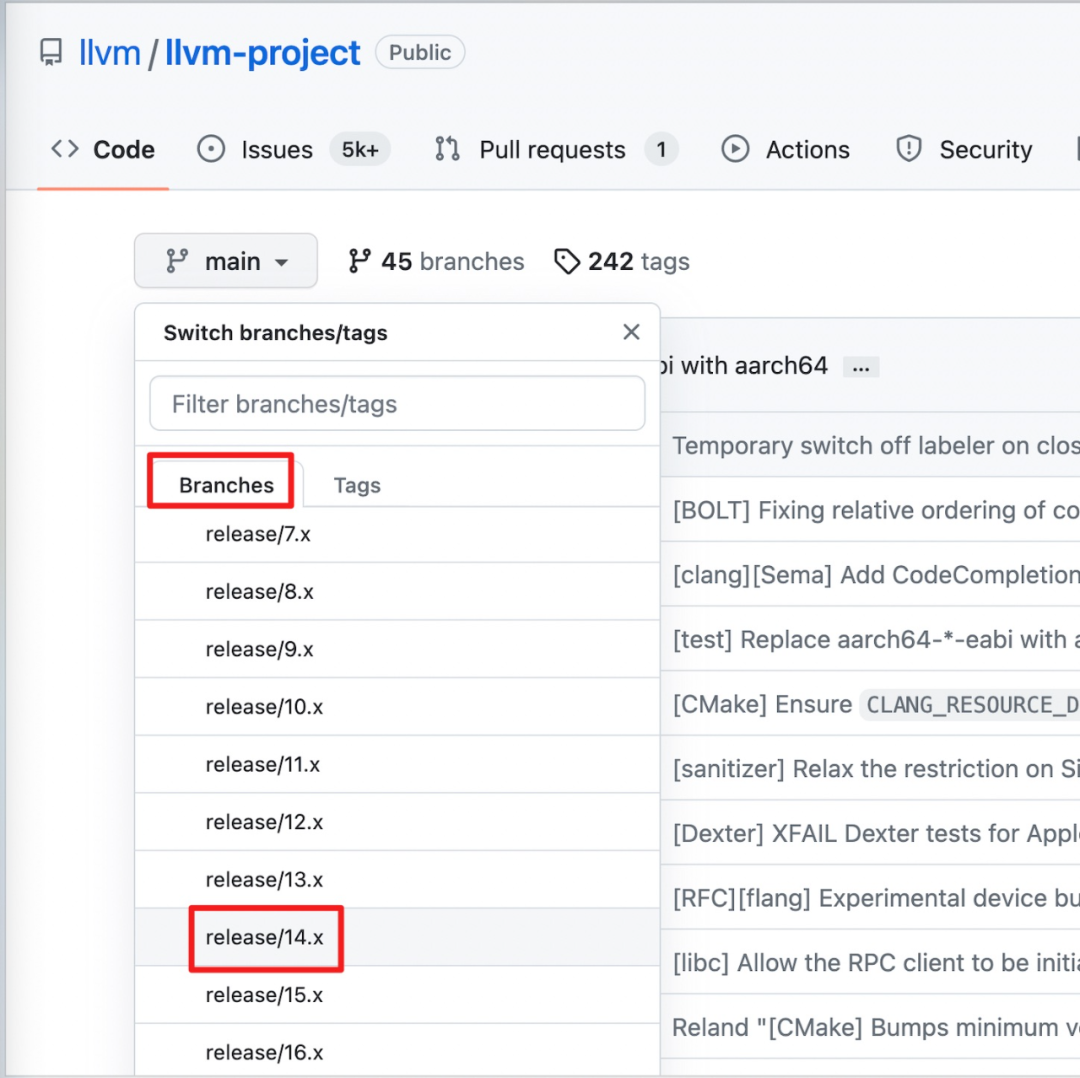Click the Security shield icon

[908, 150]
